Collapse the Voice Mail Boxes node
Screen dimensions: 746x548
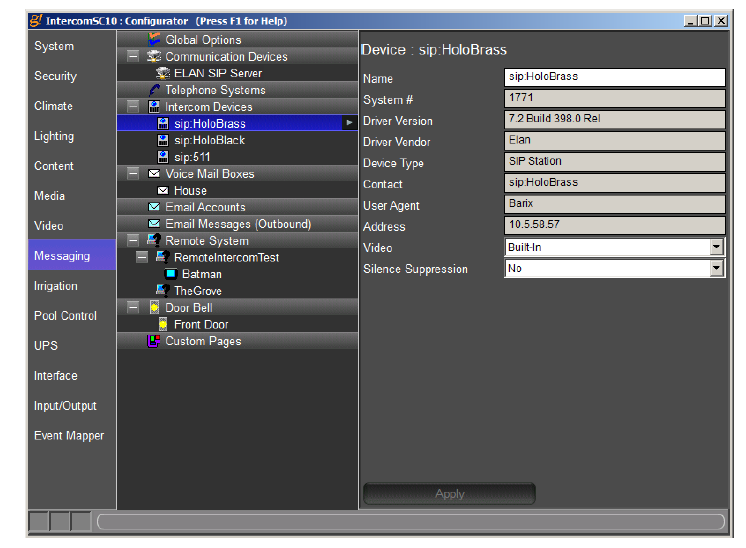[133, 174]
